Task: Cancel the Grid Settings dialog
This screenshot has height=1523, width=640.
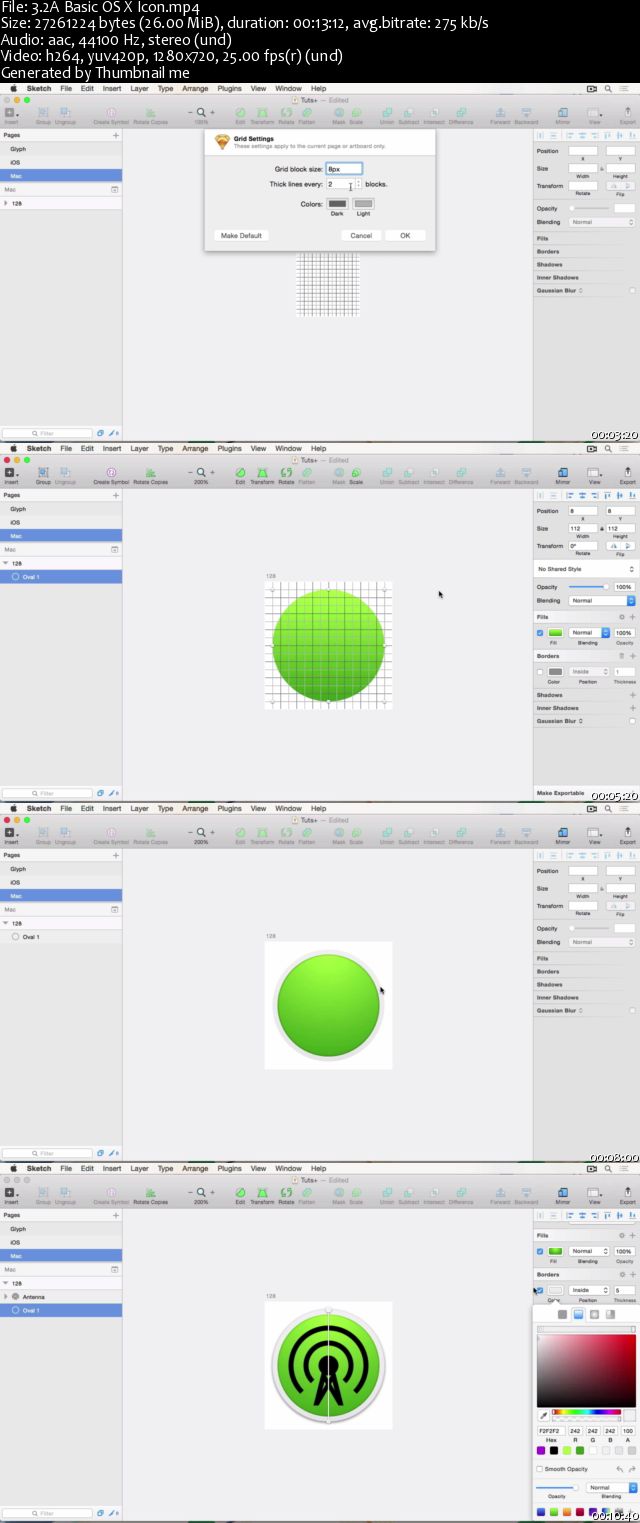Action: [x=361, y=235]
